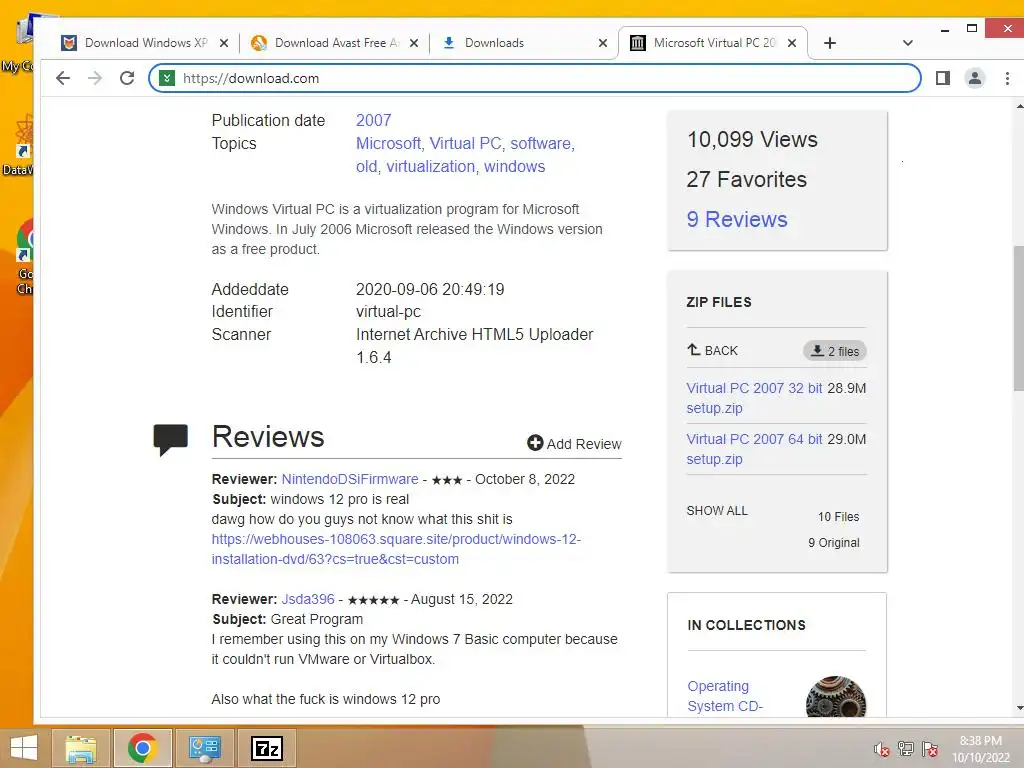Viewport: 1024px width, 768px height.
Task: Open the Action Center flag icon
Action: 930,749
